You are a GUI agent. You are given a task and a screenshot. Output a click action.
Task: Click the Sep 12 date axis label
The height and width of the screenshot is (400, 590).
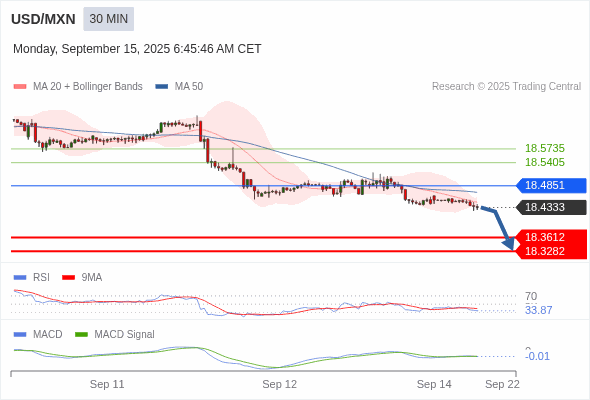click(x=280, y=384)
